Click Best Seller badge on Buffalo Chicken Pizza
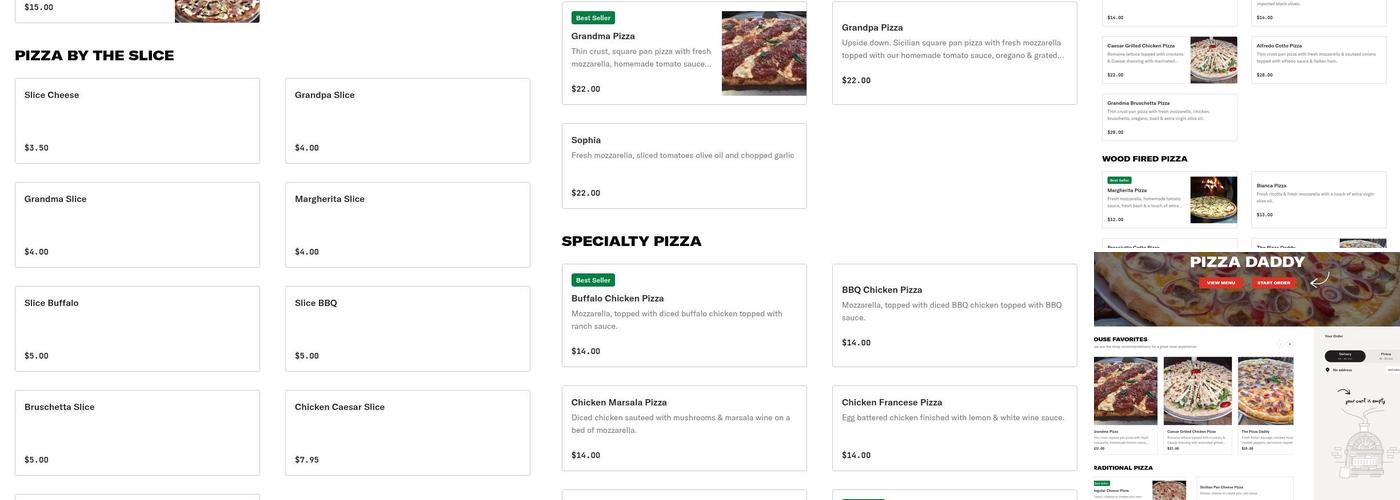The width and height of the screenshot is (1400, 500). [x=593, y=280]
